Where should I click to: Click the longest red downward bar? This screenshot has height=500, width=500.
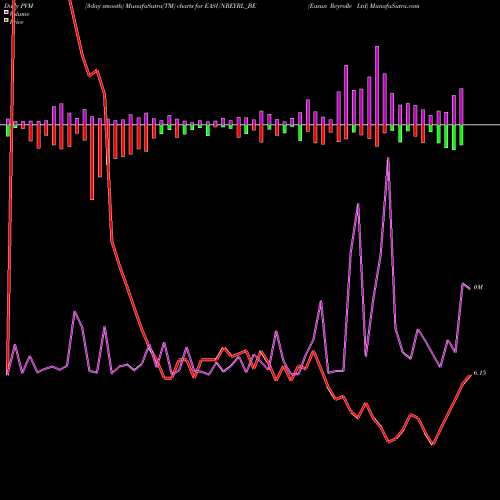[x=92, y=162]
